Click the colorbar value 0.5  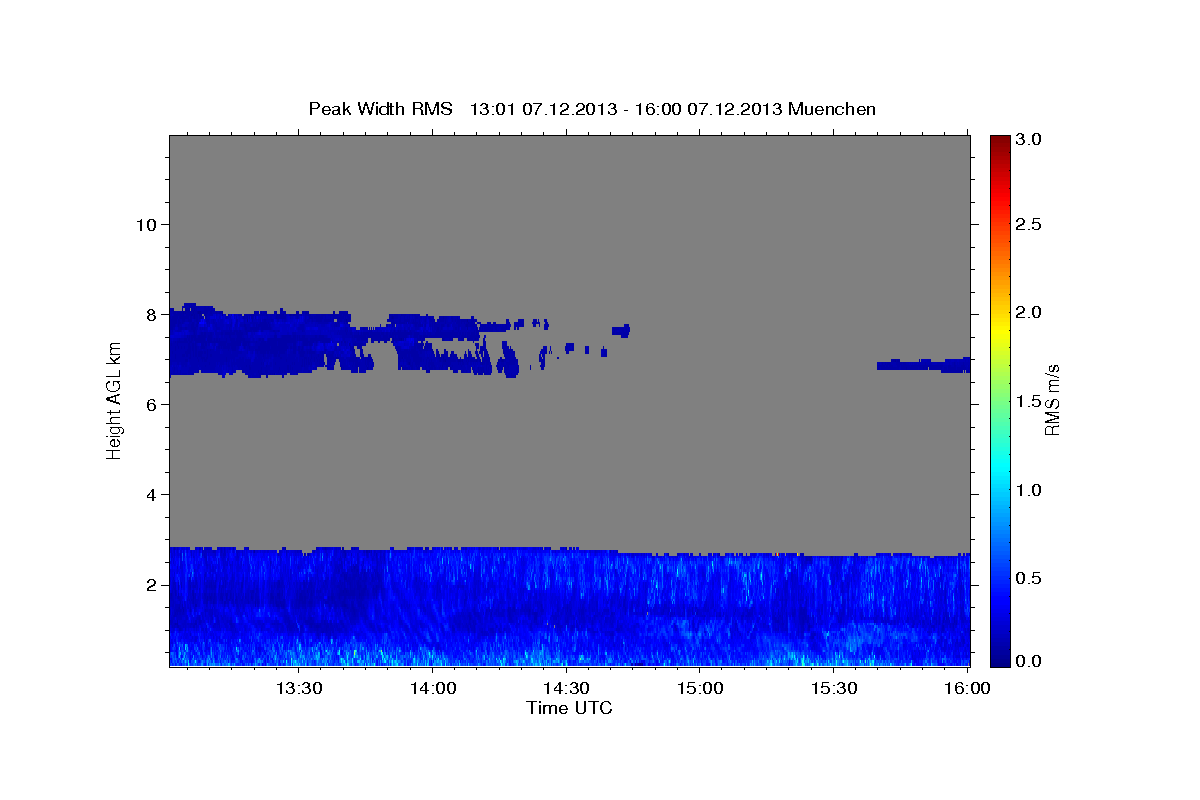[x=1030, y=578]
